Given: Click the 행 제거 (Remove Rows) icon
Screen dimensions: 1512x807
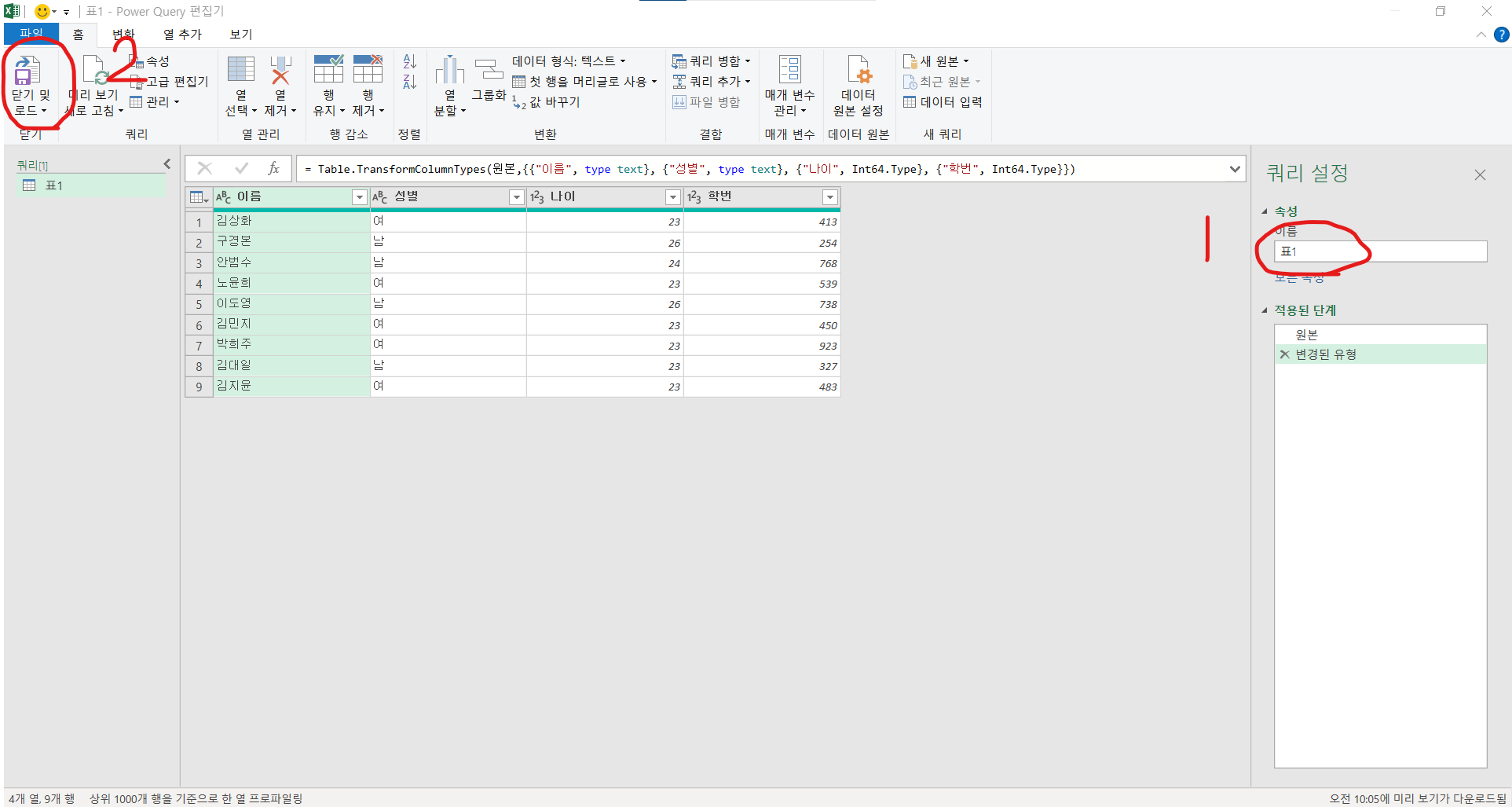Looking at the screenshot, I should coord(368,69).
